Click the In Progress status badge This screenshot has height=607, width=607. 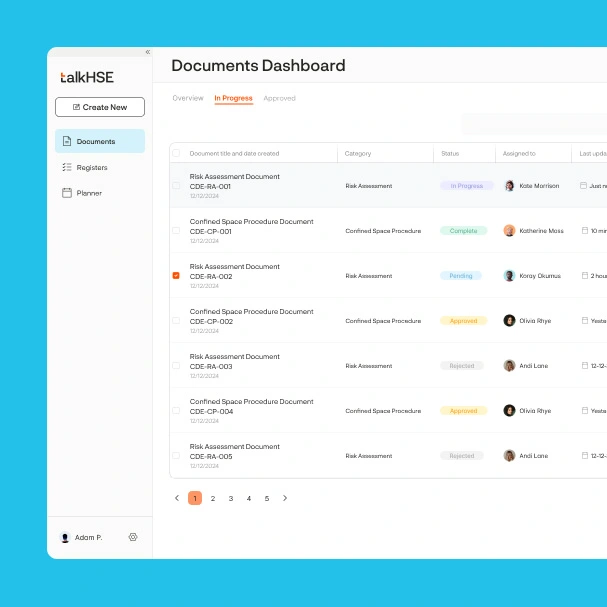tap(467, 186)
